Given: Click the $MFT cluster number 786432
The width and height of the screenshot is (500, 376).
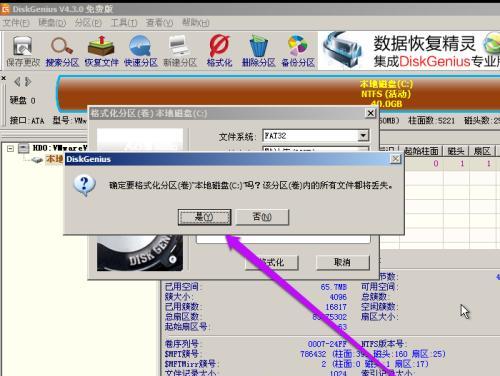Looking at the screenshot, I should (313, 354).
